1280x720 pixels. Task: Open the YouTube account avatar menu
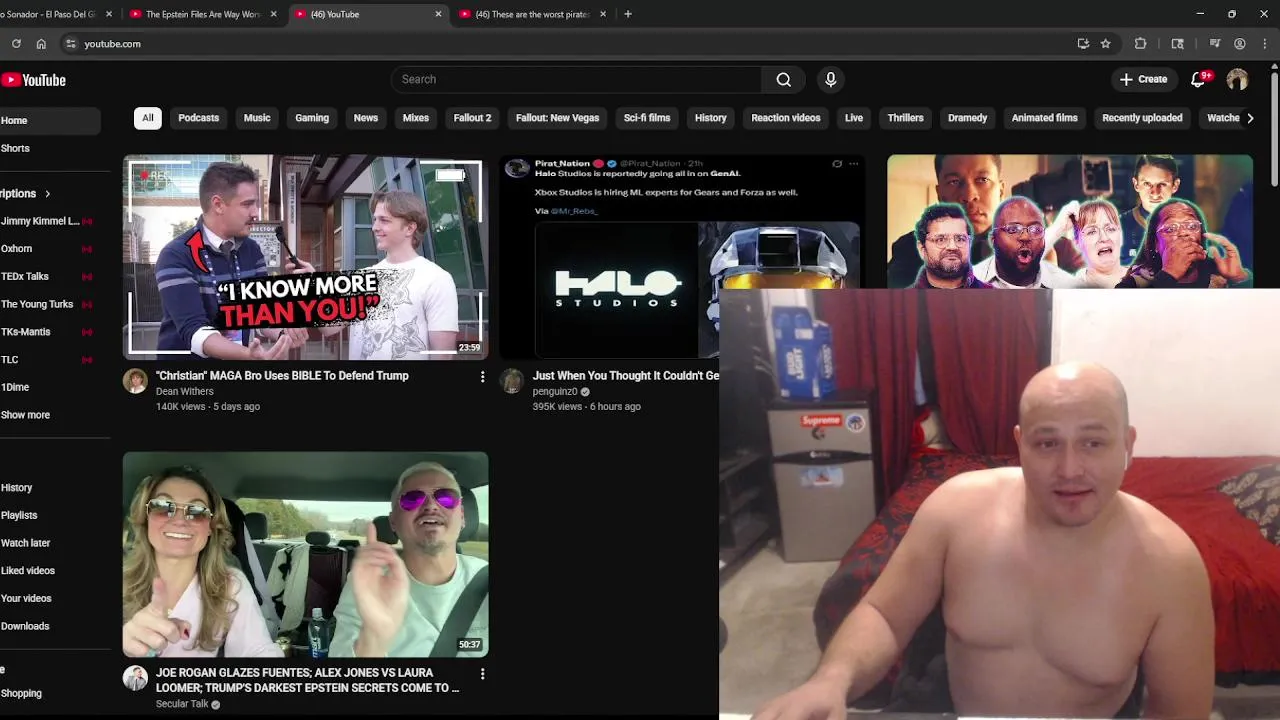point(1238,80)
